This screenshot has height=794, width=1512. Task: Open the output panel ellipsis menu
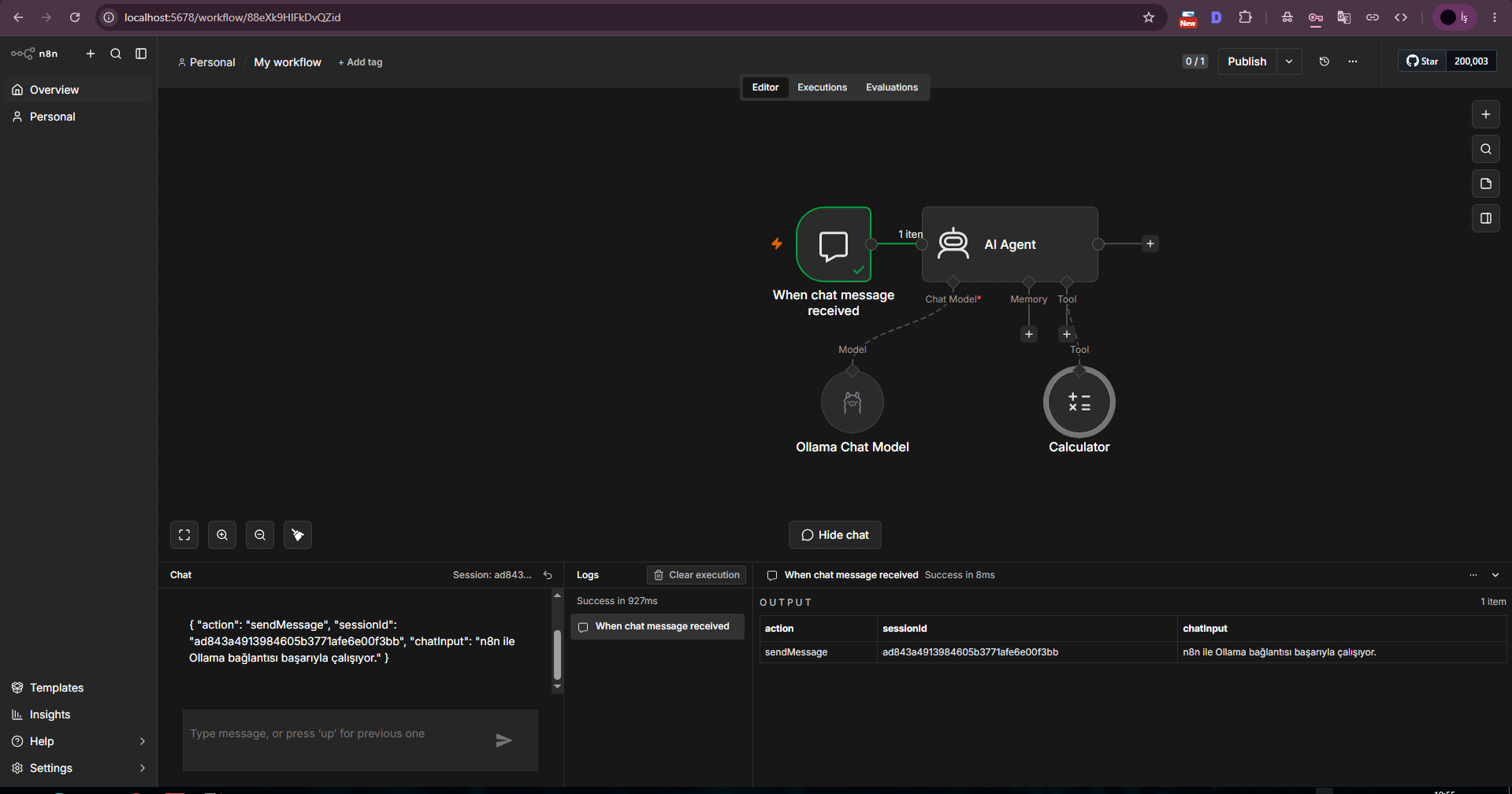click(1473, 575)
